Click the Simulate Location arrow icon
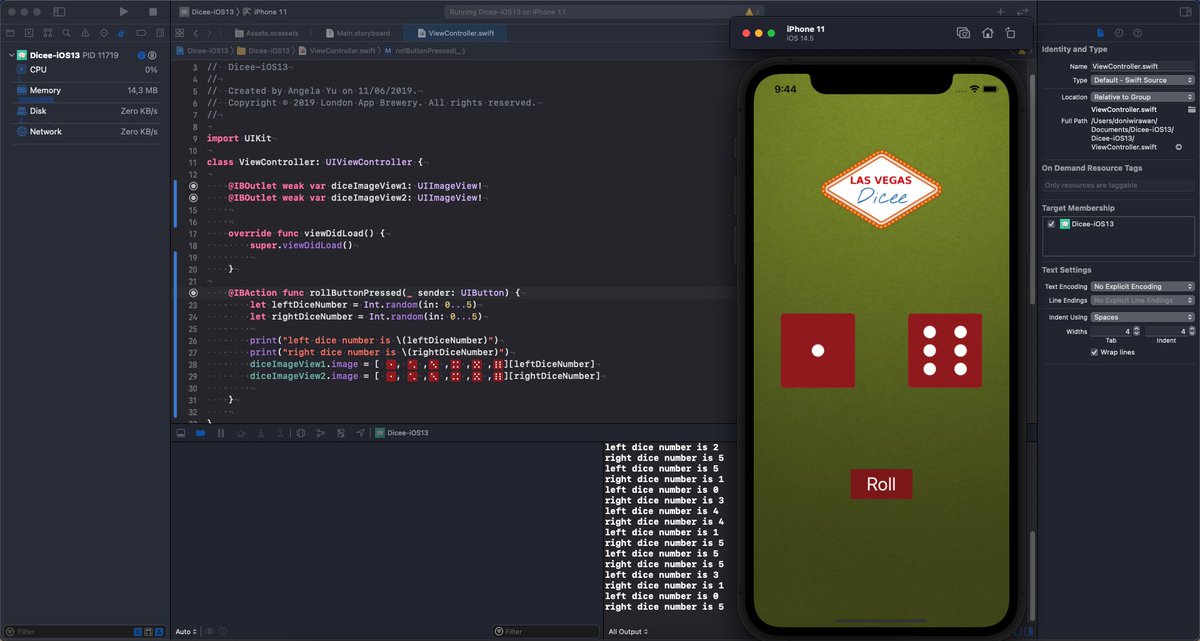 coord(360,433)
